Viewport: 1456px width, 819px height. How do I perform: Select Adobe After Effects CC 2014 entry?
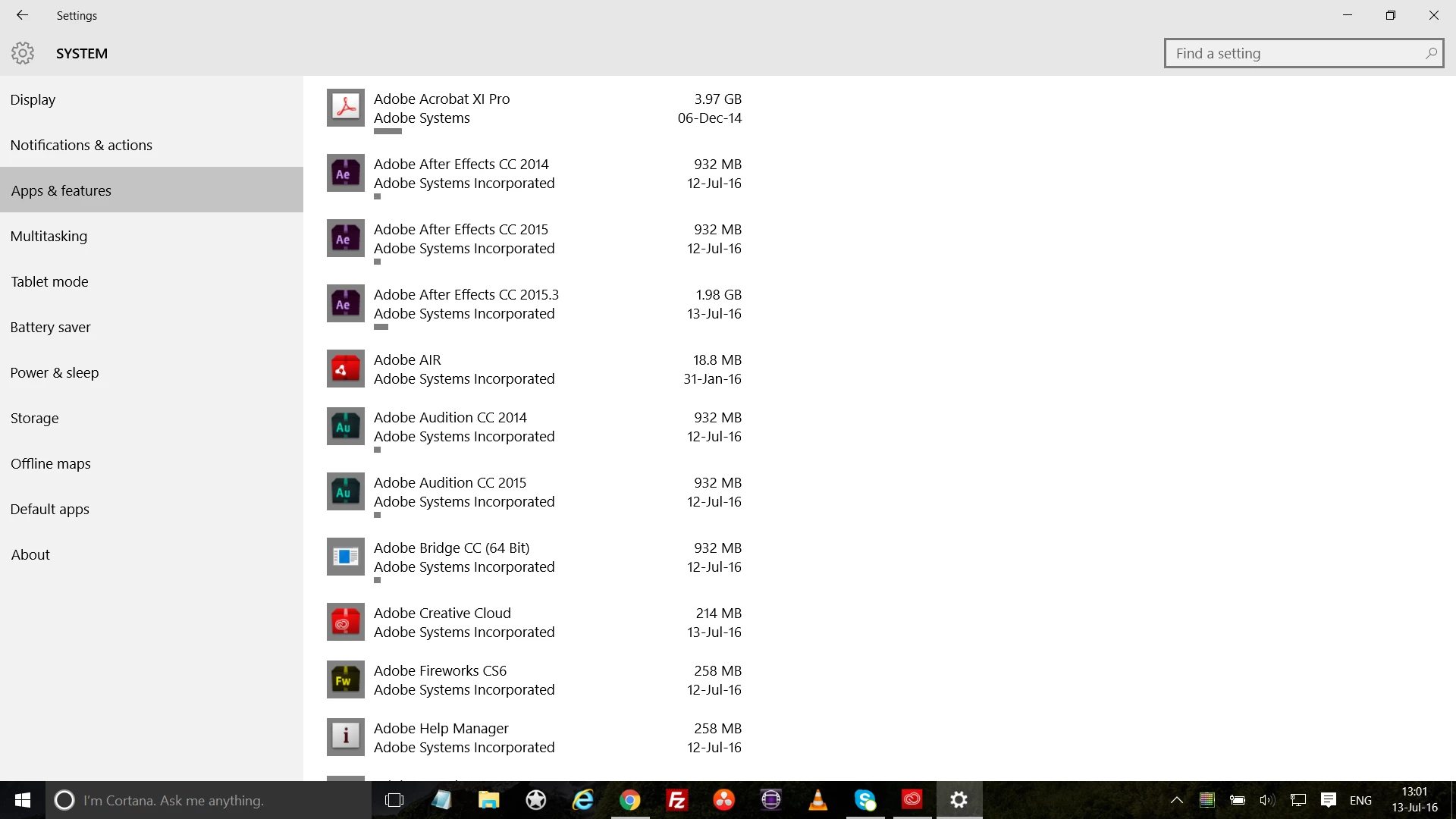click(461, 174)
